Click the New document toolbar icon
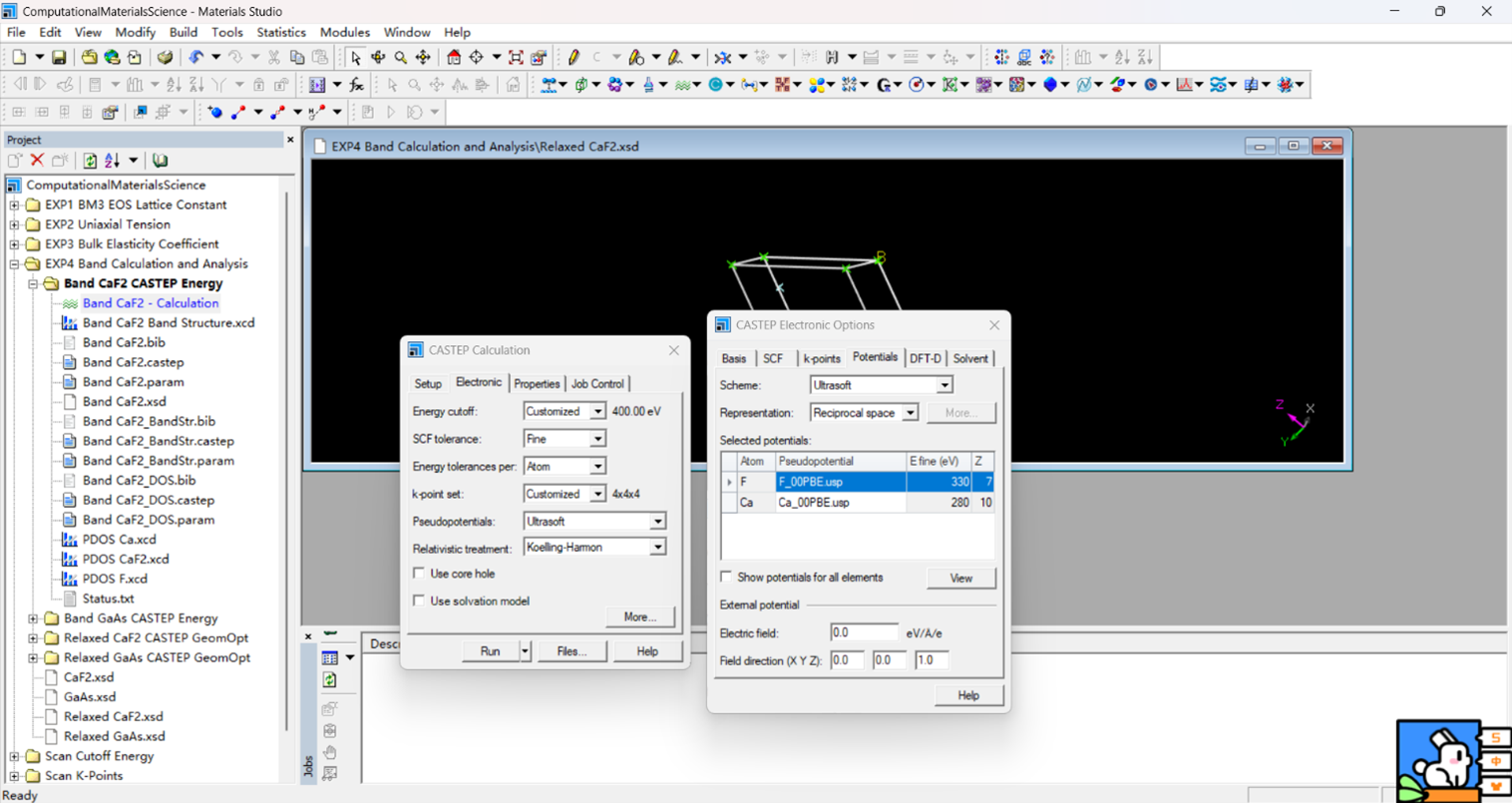The image size is (1512, 803). pos(20,58)
